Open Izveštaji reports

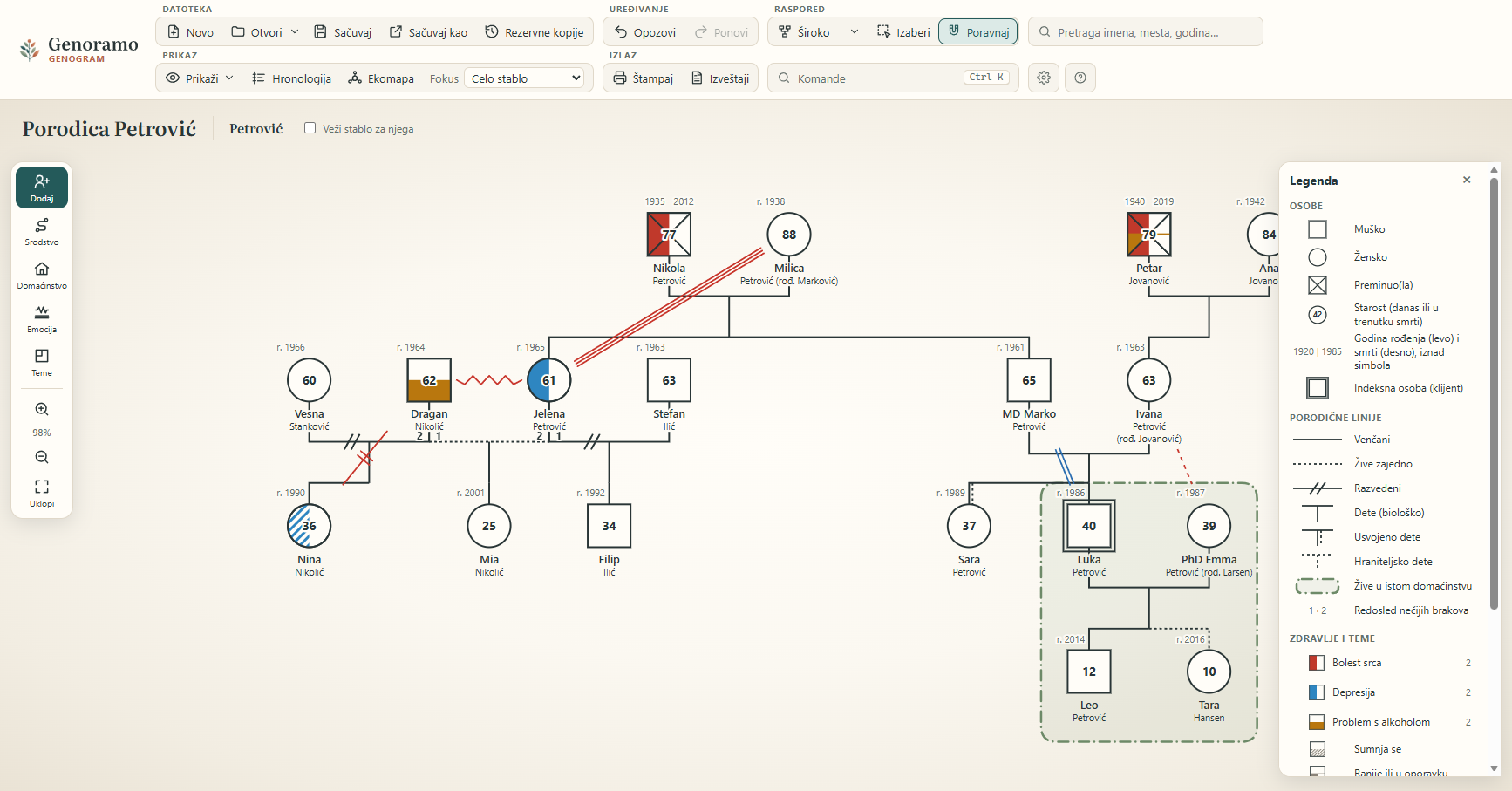(x=720, y=78)
